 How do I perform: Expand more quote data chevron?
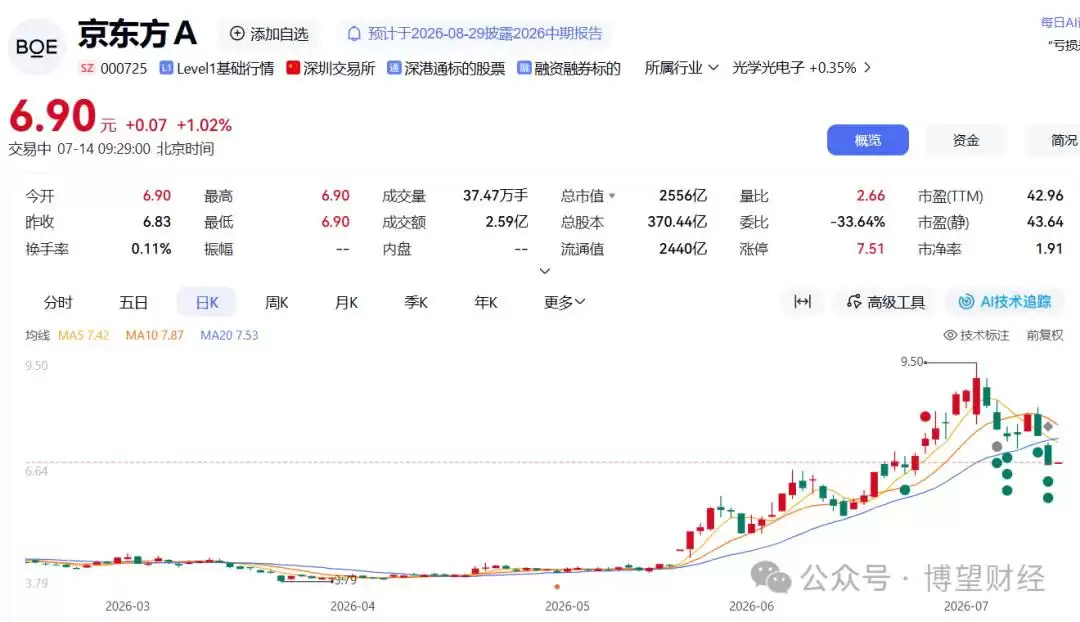pos(544,271)
